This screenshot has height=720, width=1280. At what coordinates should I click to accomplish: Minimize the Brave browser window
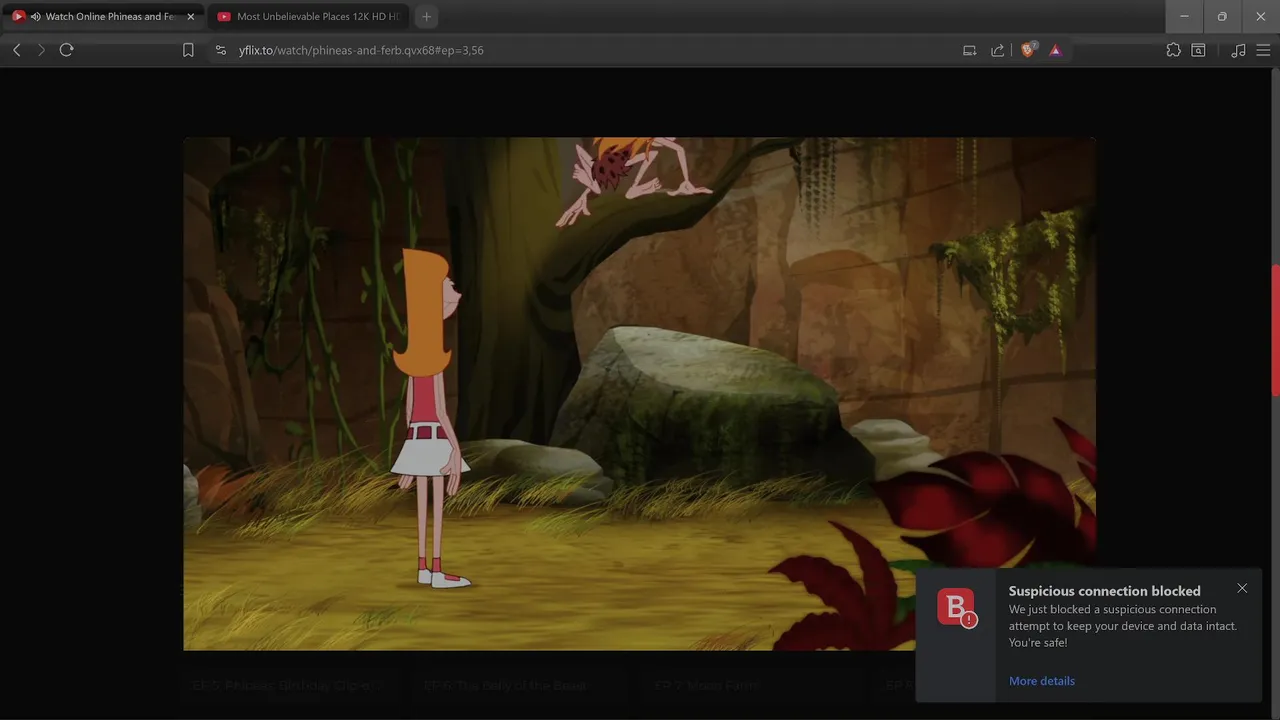point(1184,17)
